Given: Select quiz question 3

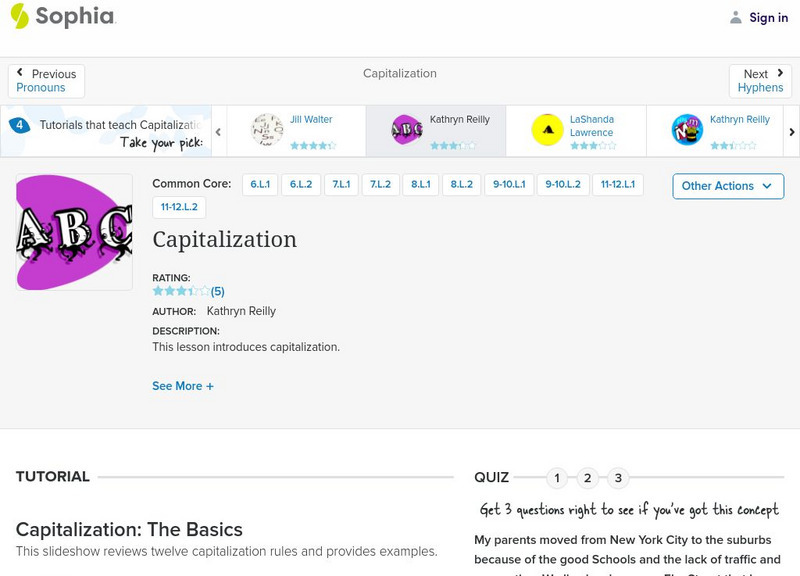Looking at the screenshot, I should click(x=618, y=478).
